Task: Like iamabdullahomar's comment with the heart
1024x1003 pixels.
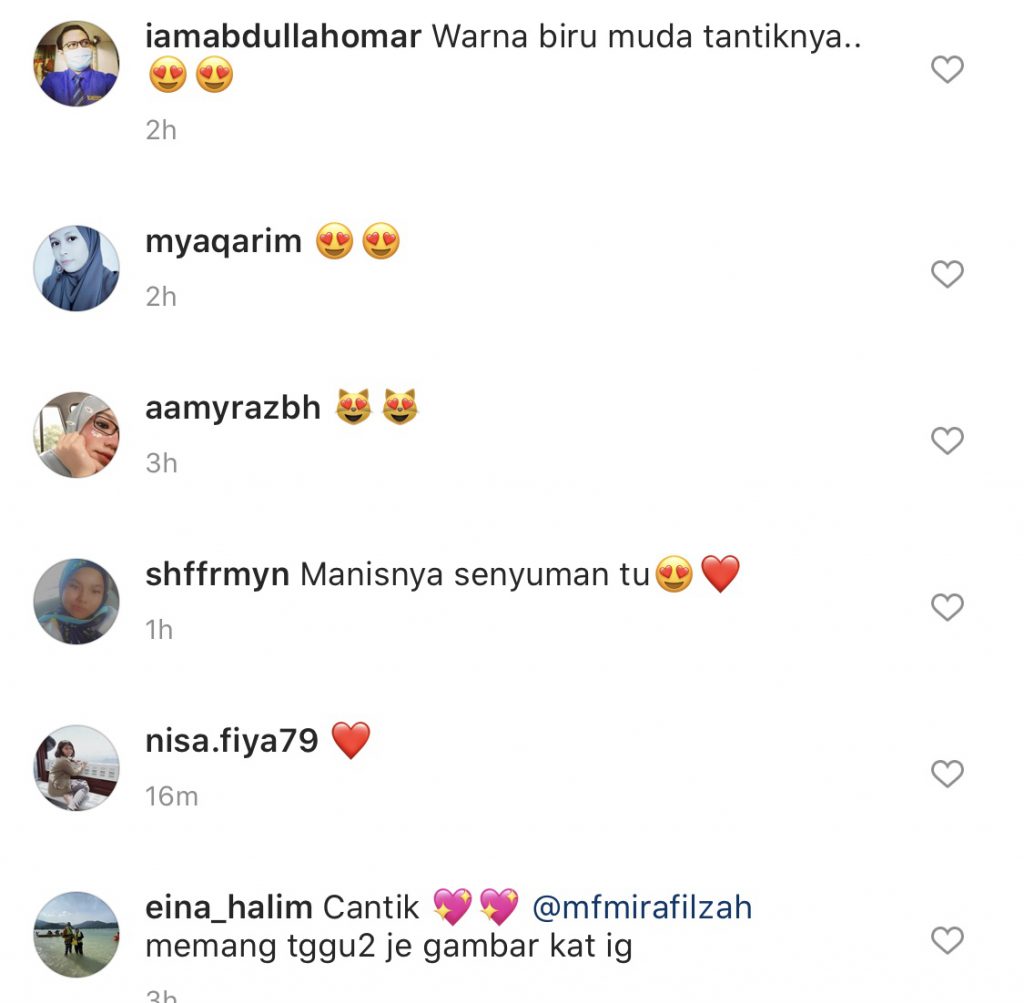Action: (x=947, y=69)
